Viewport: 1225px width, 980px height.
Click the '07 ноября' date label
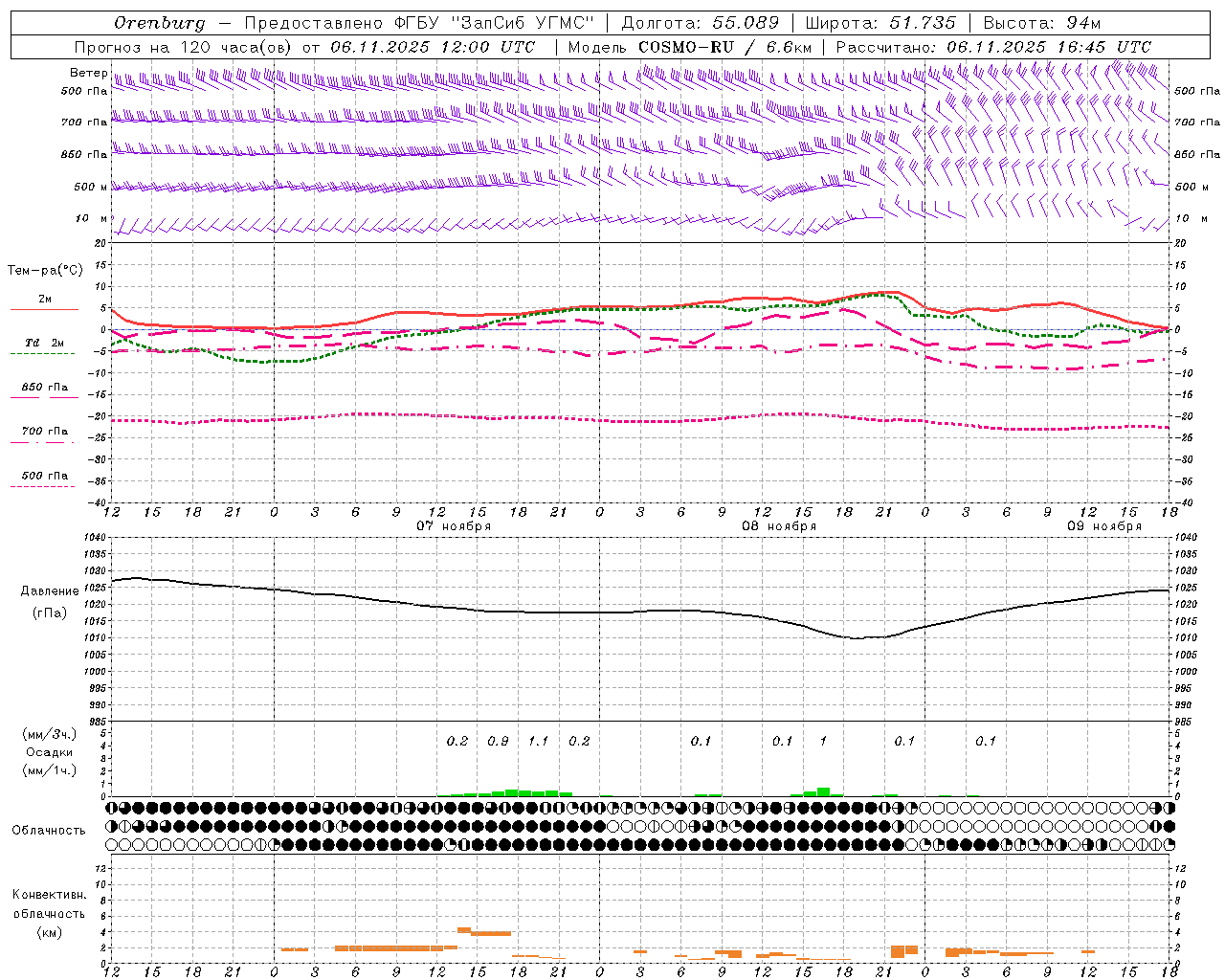coord(454,526)
